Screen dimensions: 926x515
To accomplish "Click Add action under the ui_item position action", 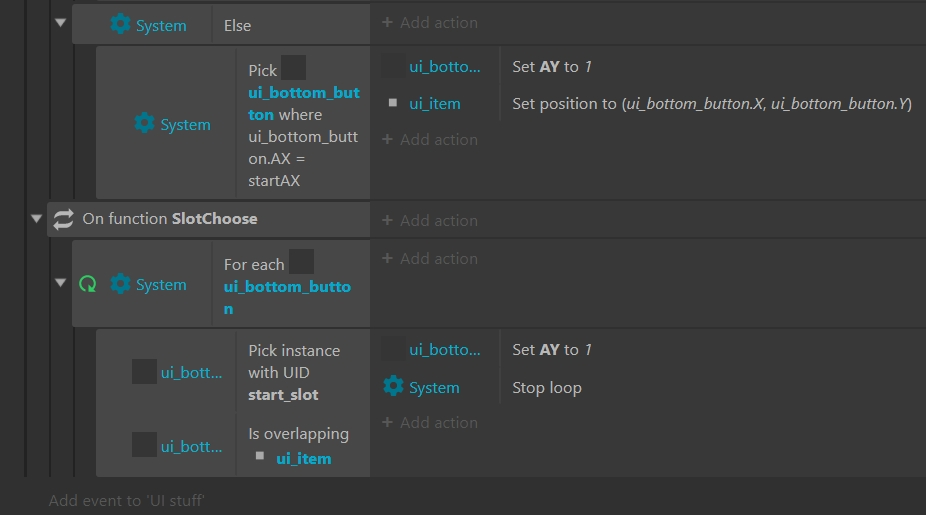I will point(430,139).
